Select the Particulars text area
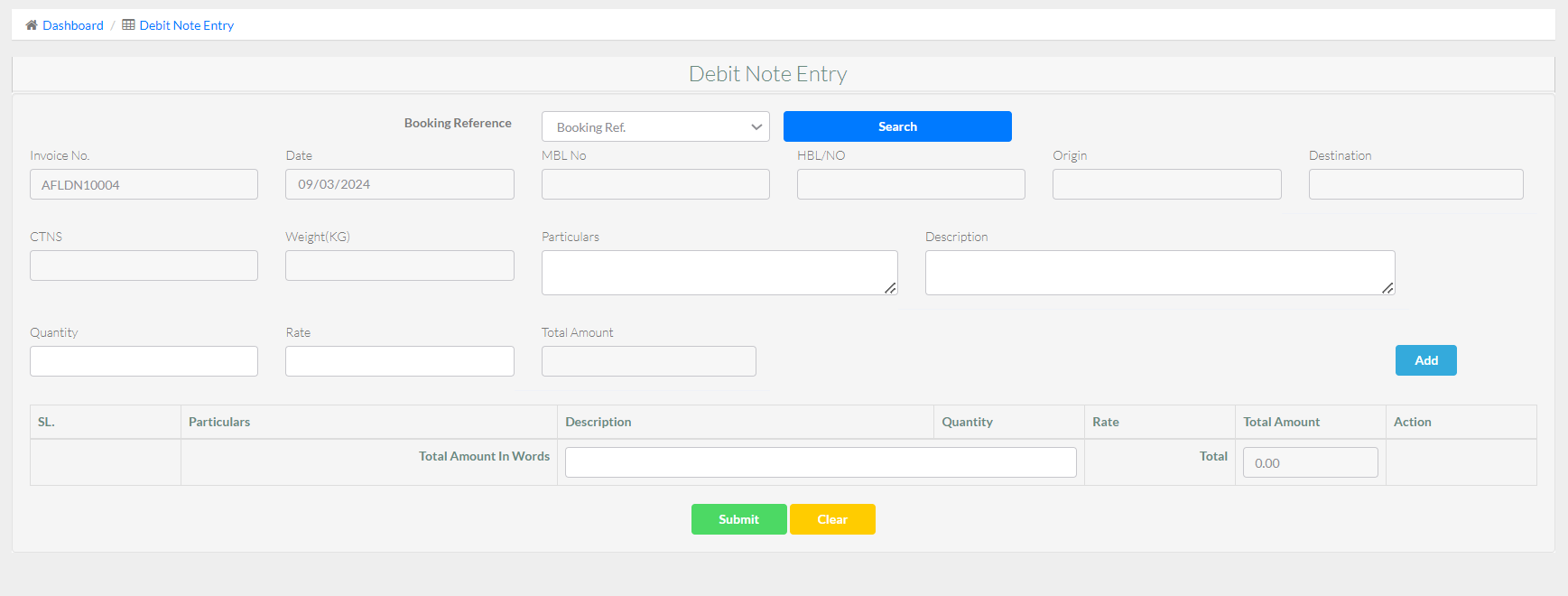This screenshot has width=1568, height=596. [719, 273]
